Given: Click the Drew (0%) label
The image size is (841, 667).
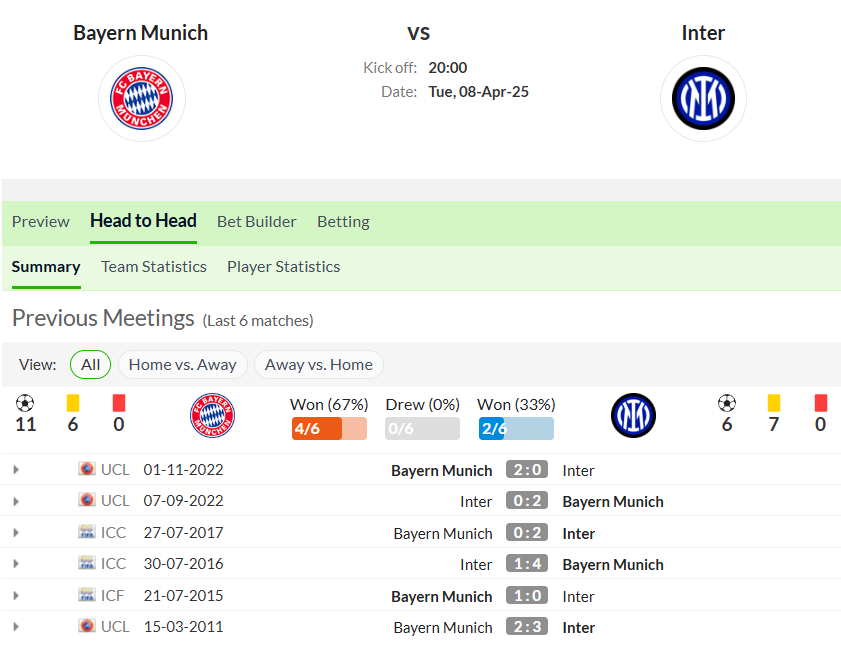Looking at the screenshot, I should coord(423,404).
